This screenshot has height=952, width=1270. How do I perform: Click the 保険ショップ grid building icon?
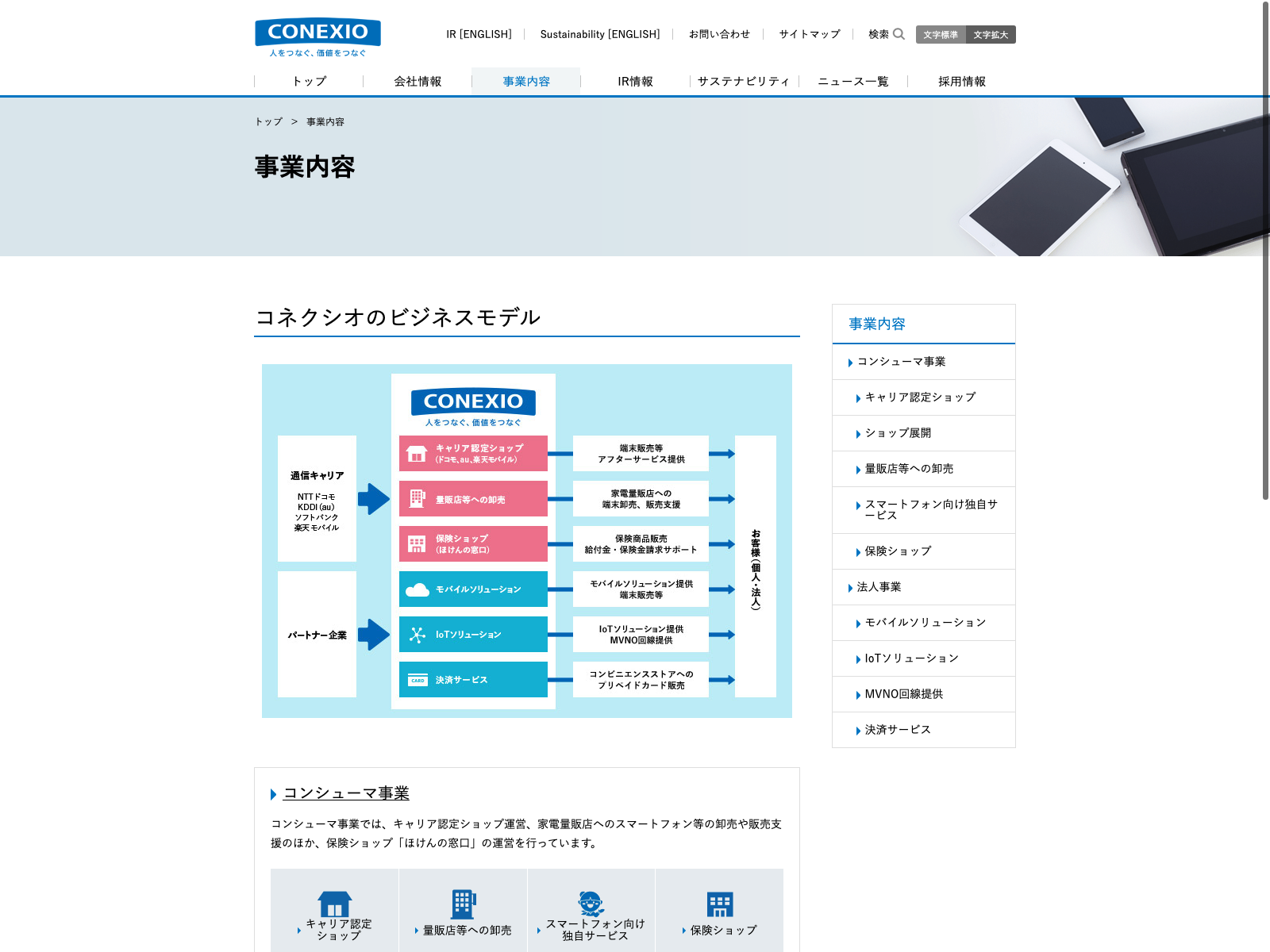(x=719, y=904)
